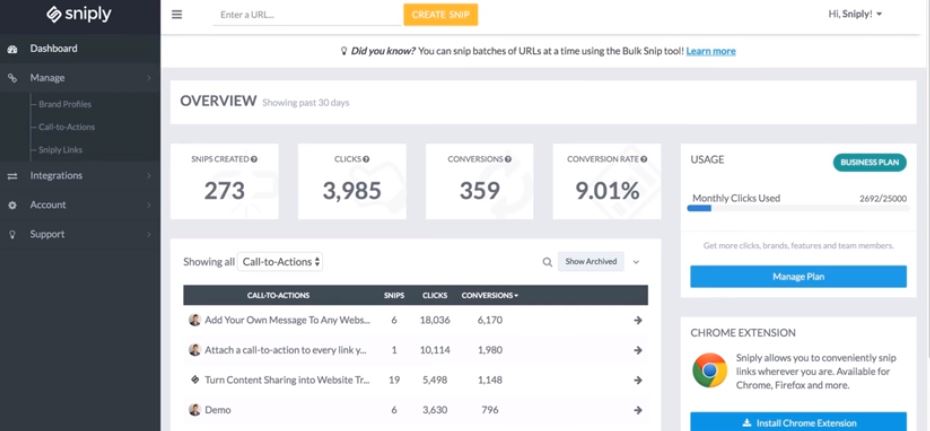Viewport: 930px width, 431px height.
Task: Click the 18,036 clicks value
Action: click(x=435, y=320)
